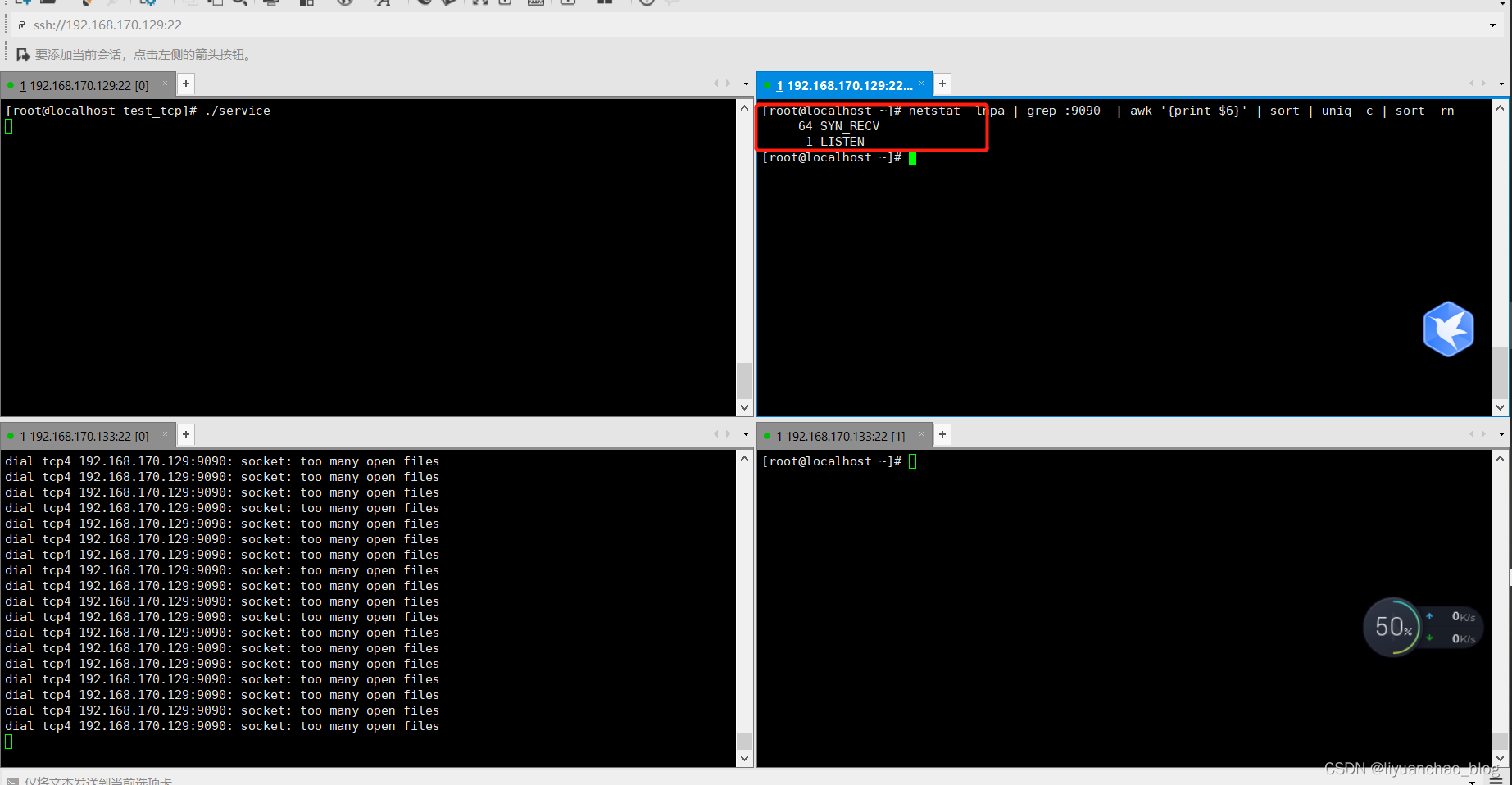The height and width of the screenshot is (785, 1512).
Task: Open tab list dropdown of 133:22 [1] pane
Action: pyautogui.click(x=1501, y=435)
